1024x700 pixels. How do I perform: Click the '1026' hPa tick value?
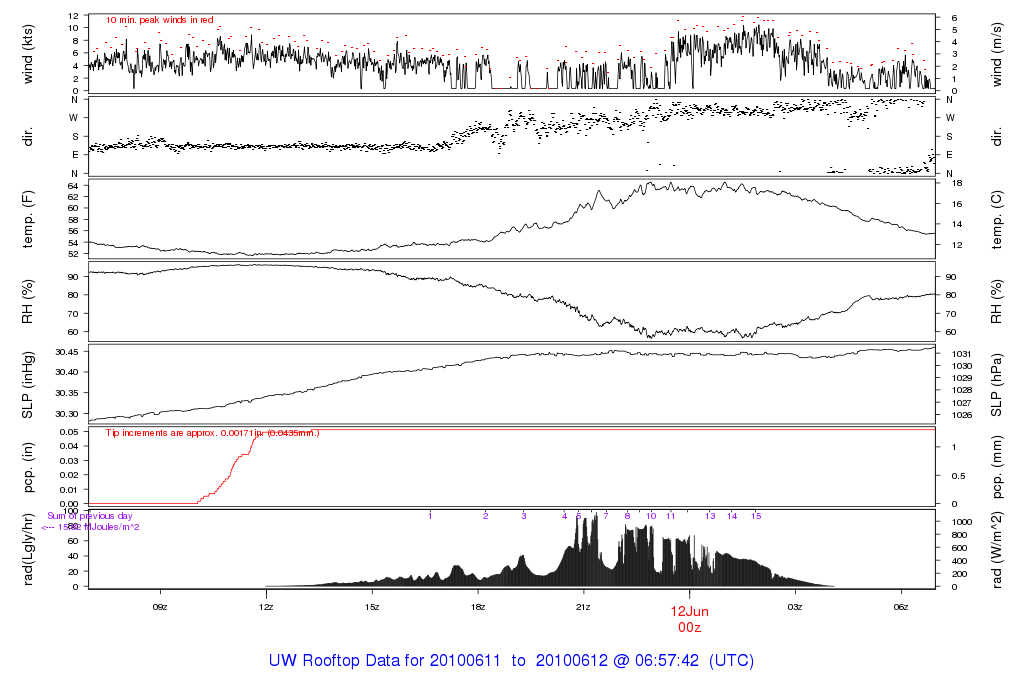tap(963, 415)
